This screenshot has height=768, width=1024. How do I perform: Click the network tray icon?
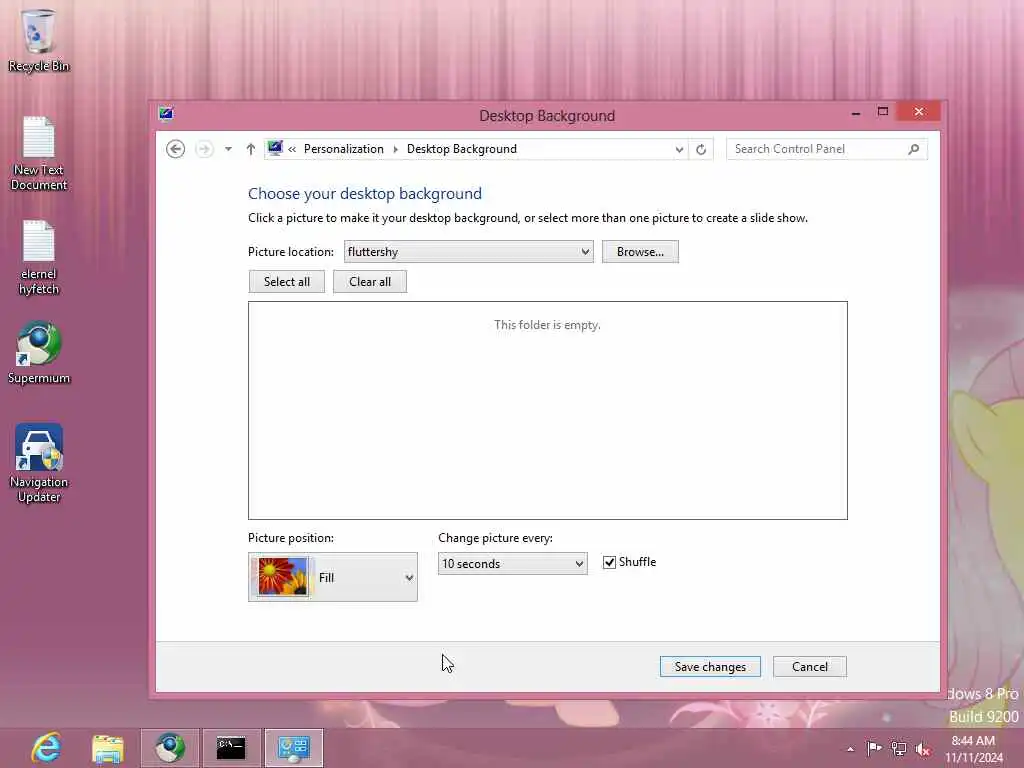899,749
